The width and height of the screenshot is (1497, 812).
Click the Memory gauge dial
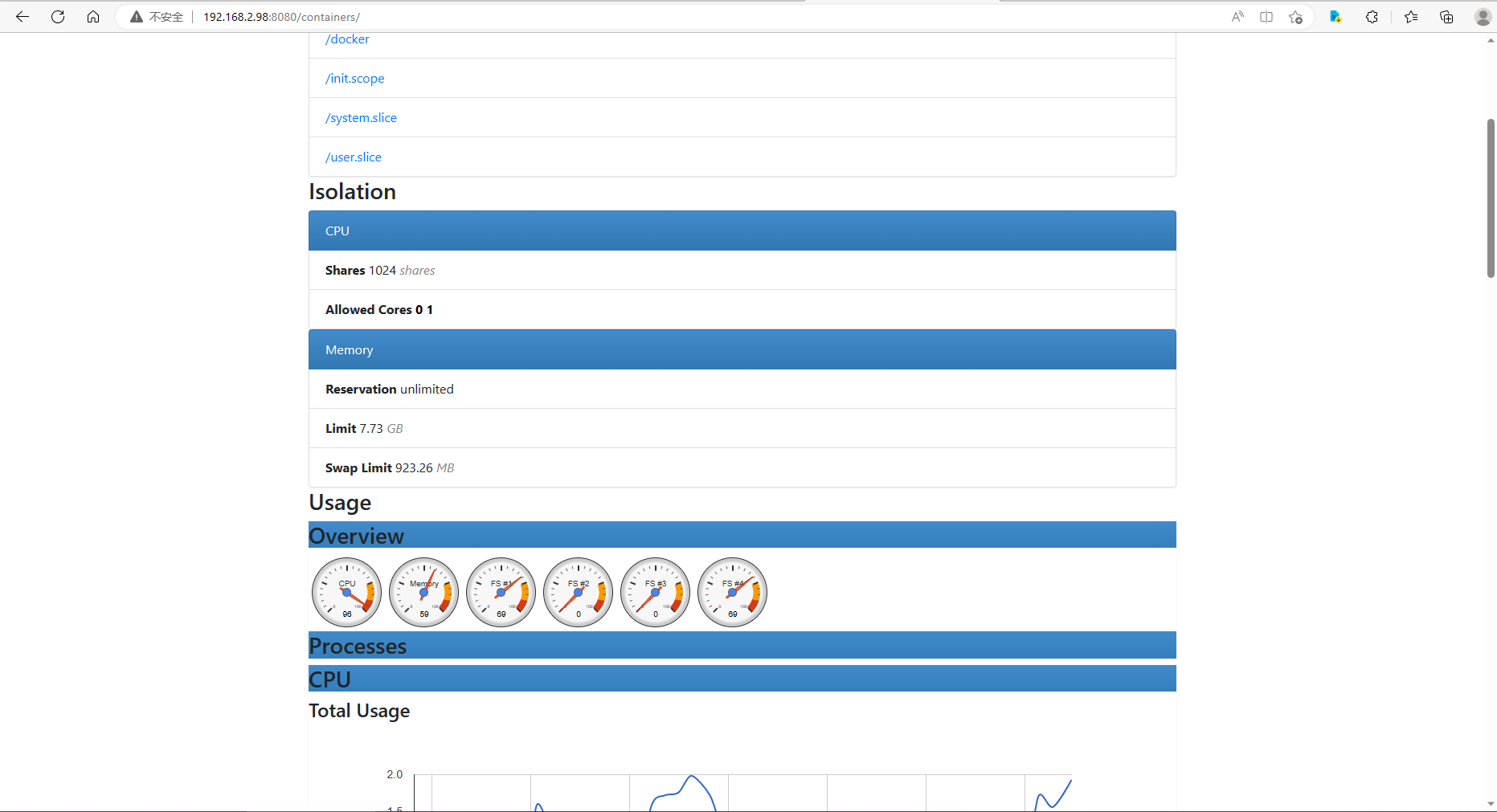click(x=424, y=592)
